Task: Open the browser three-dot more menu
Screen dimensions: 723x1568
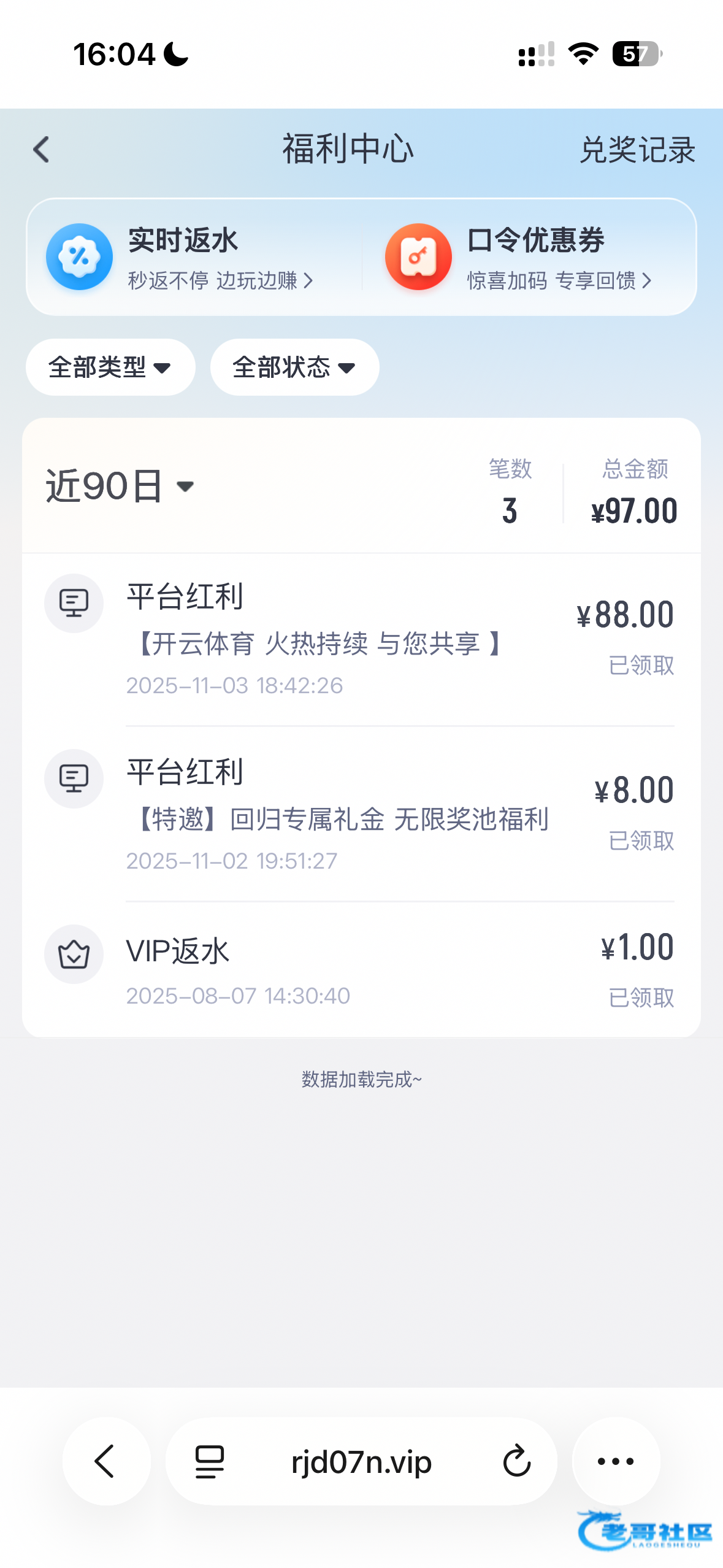Action: tap(616, 1461)
